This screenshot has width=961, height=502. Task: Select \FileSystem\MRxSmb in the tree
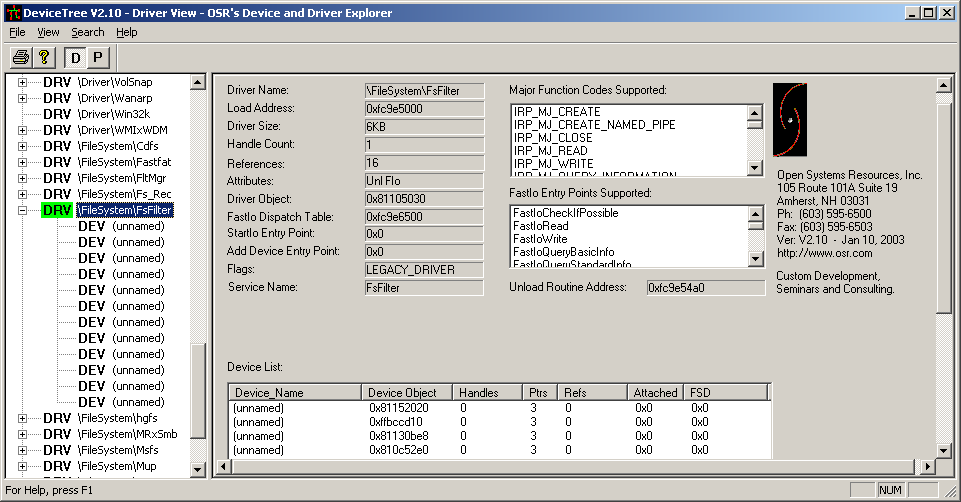click(x=127, y=434)
